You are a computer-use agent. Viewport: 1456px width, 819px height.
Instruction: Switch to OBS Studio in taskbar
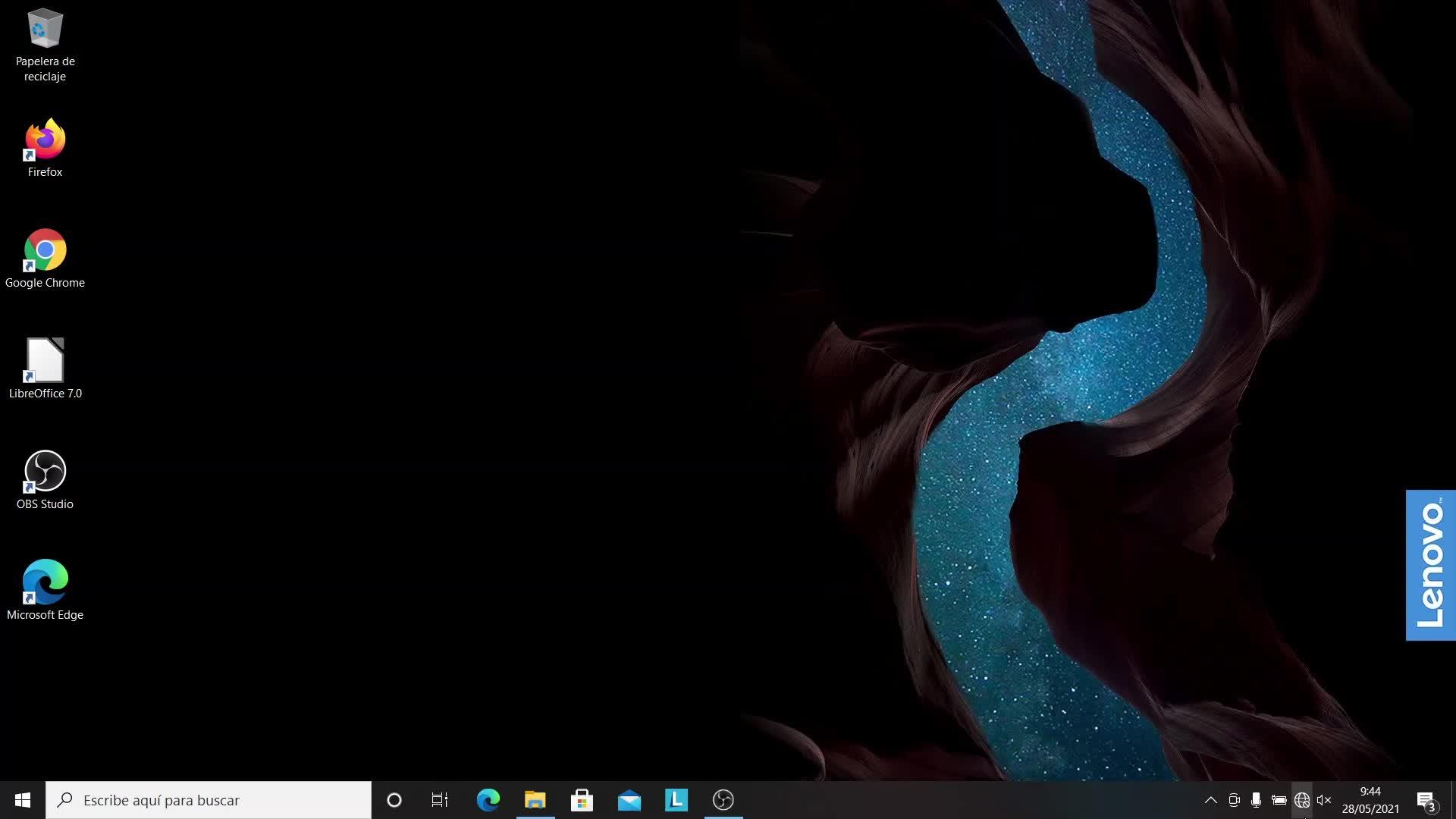(723, 800)
